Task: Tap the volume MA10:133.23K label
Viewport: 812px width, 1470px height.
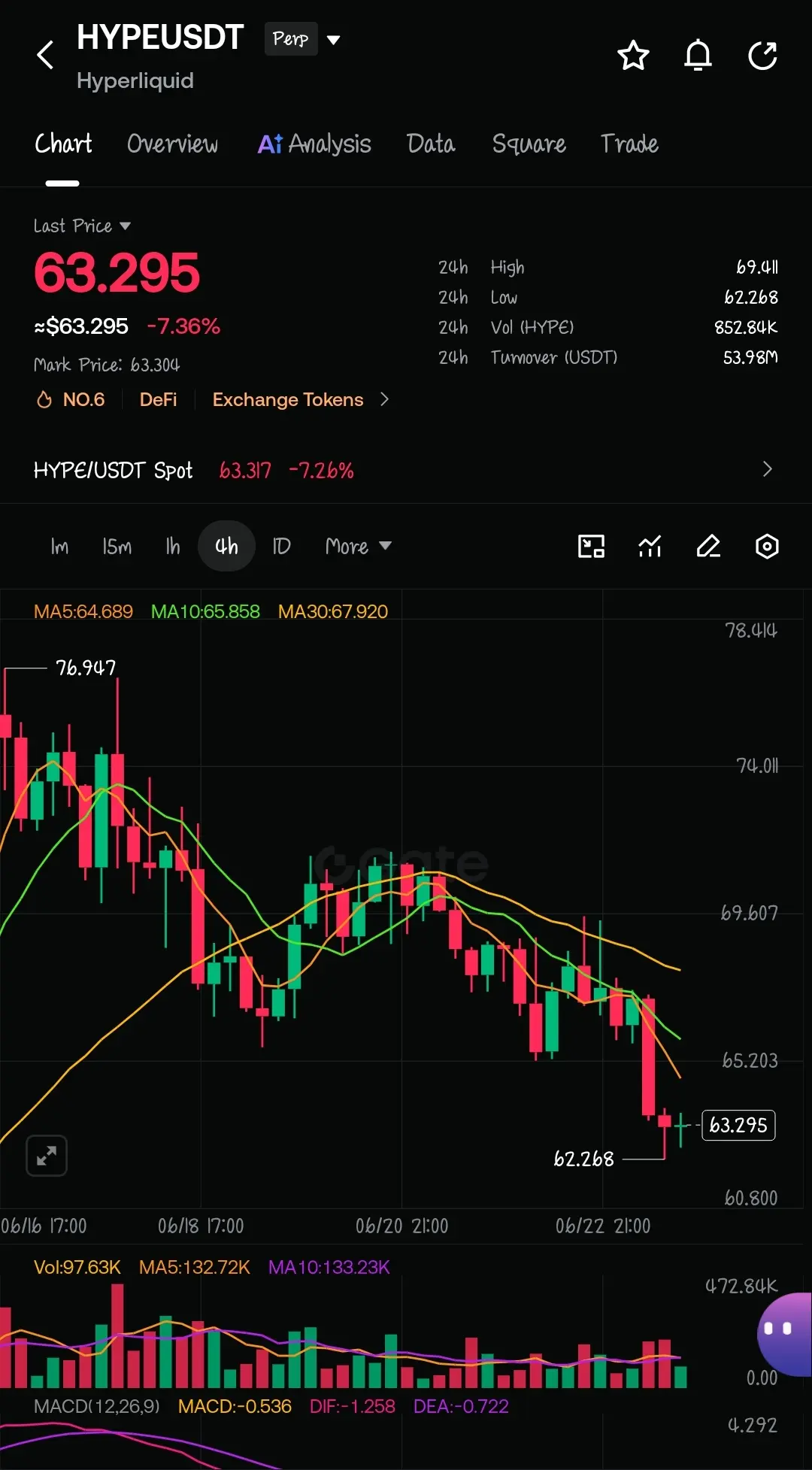Action: (329, 1267)
